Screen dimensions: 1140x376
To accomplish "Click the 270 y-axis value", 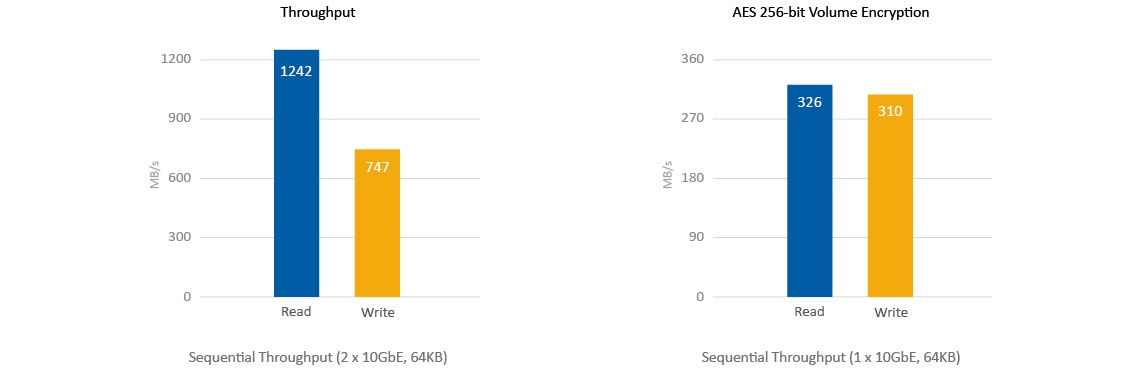I will point(694,119).
